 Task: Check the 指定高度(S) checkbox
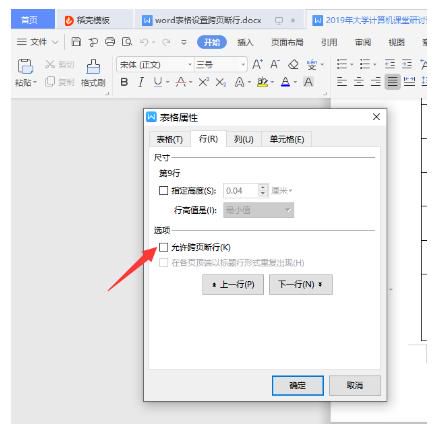(x=163, y=191)
